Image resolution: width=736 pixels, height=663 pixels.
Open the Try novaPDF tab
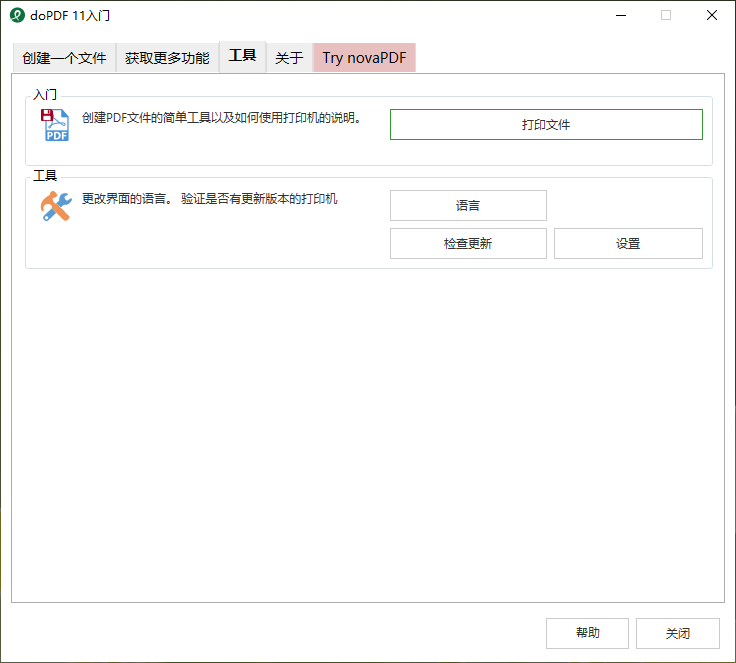point(364,58)
